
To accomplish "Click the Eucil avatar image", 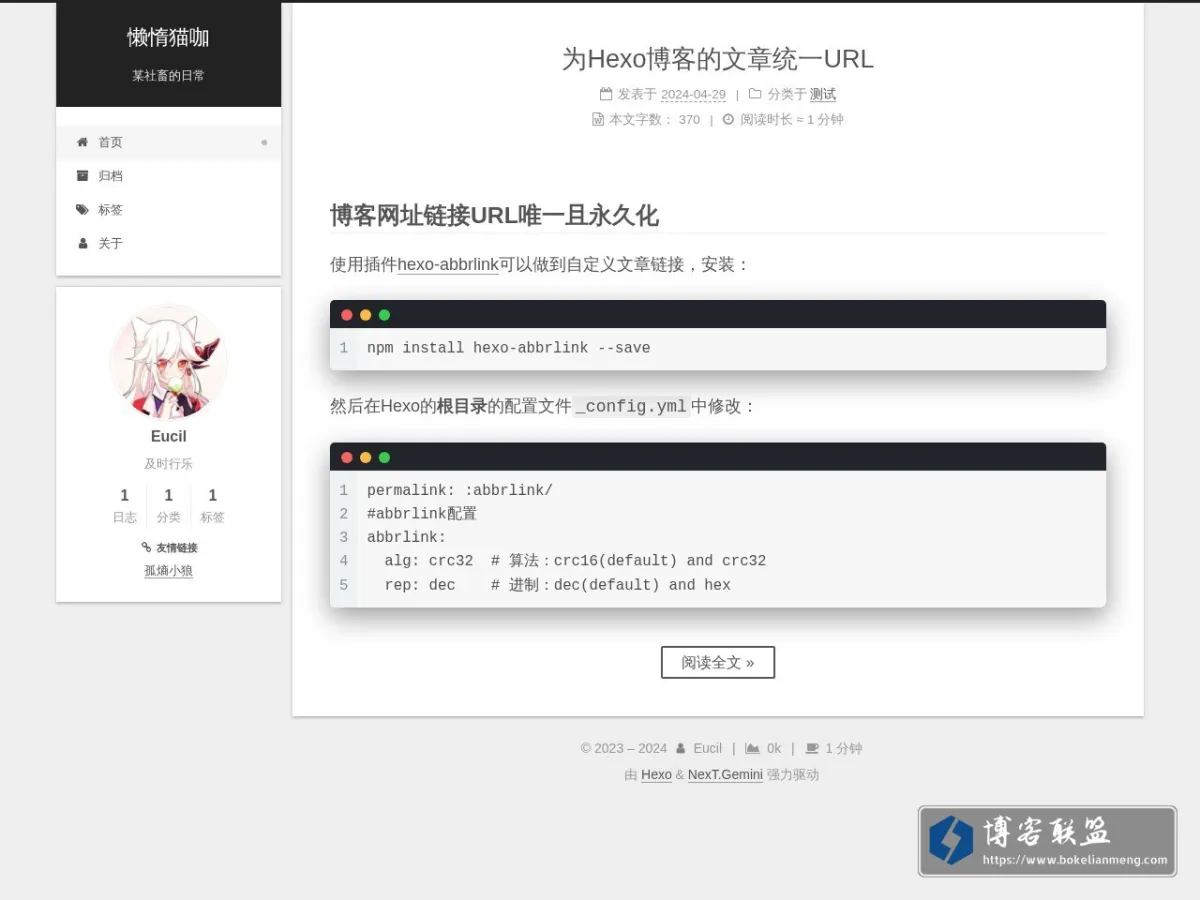I will [168, 363].
